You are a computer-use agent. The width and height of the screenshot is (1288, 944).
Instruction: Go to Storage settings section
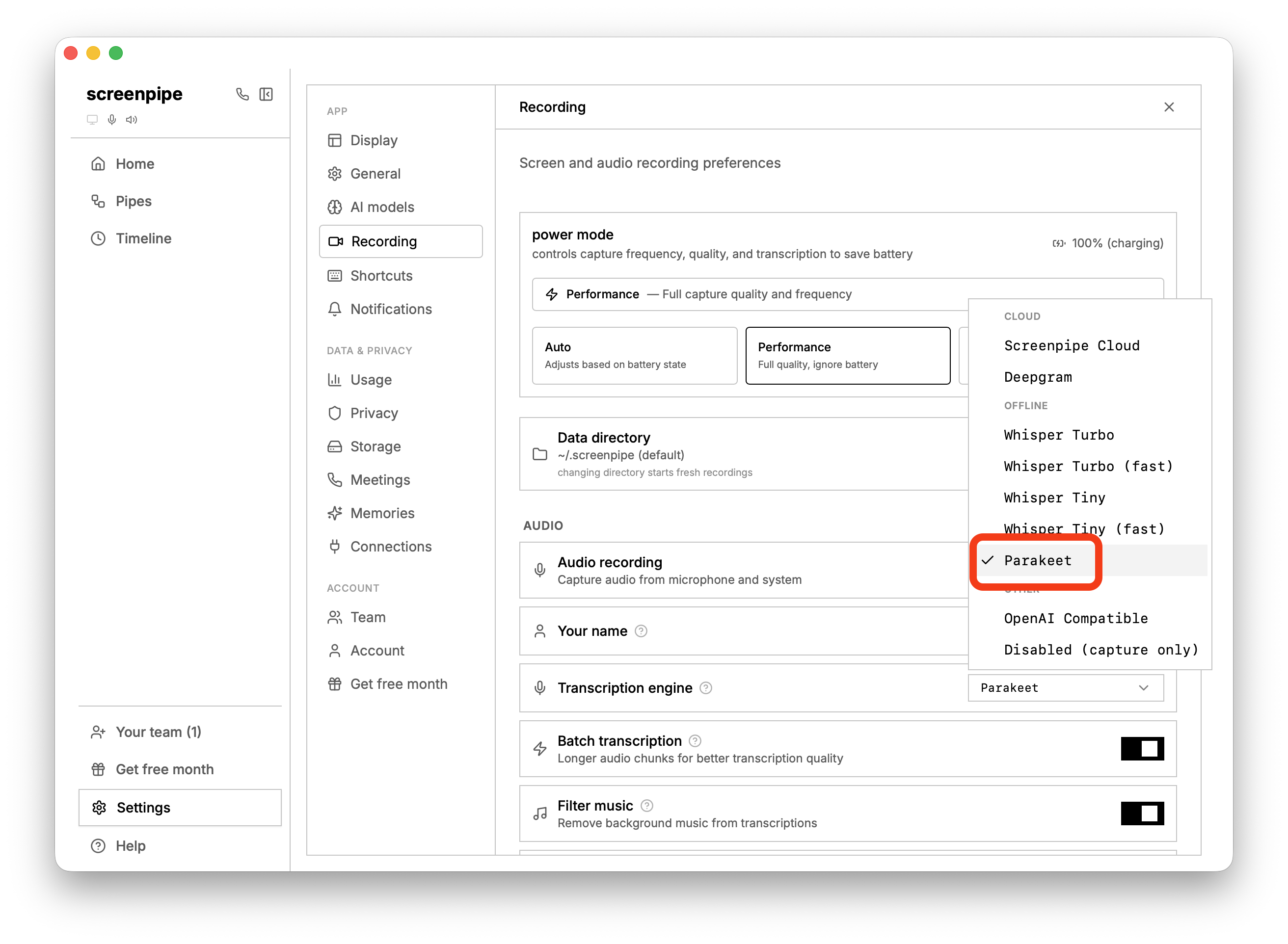click(x=375, y=446)
